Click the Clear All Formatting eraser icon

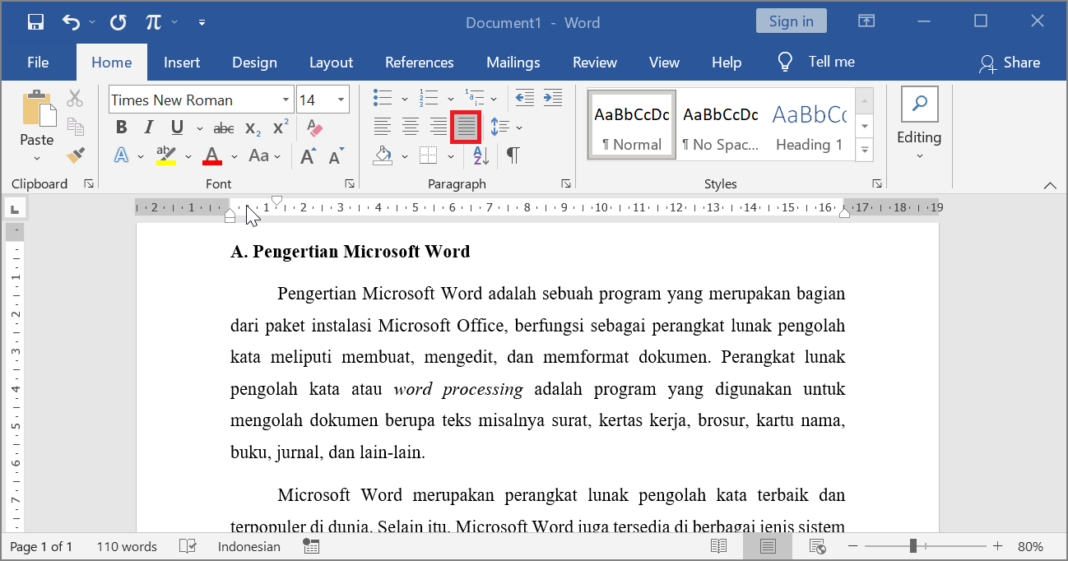[314, 127]
